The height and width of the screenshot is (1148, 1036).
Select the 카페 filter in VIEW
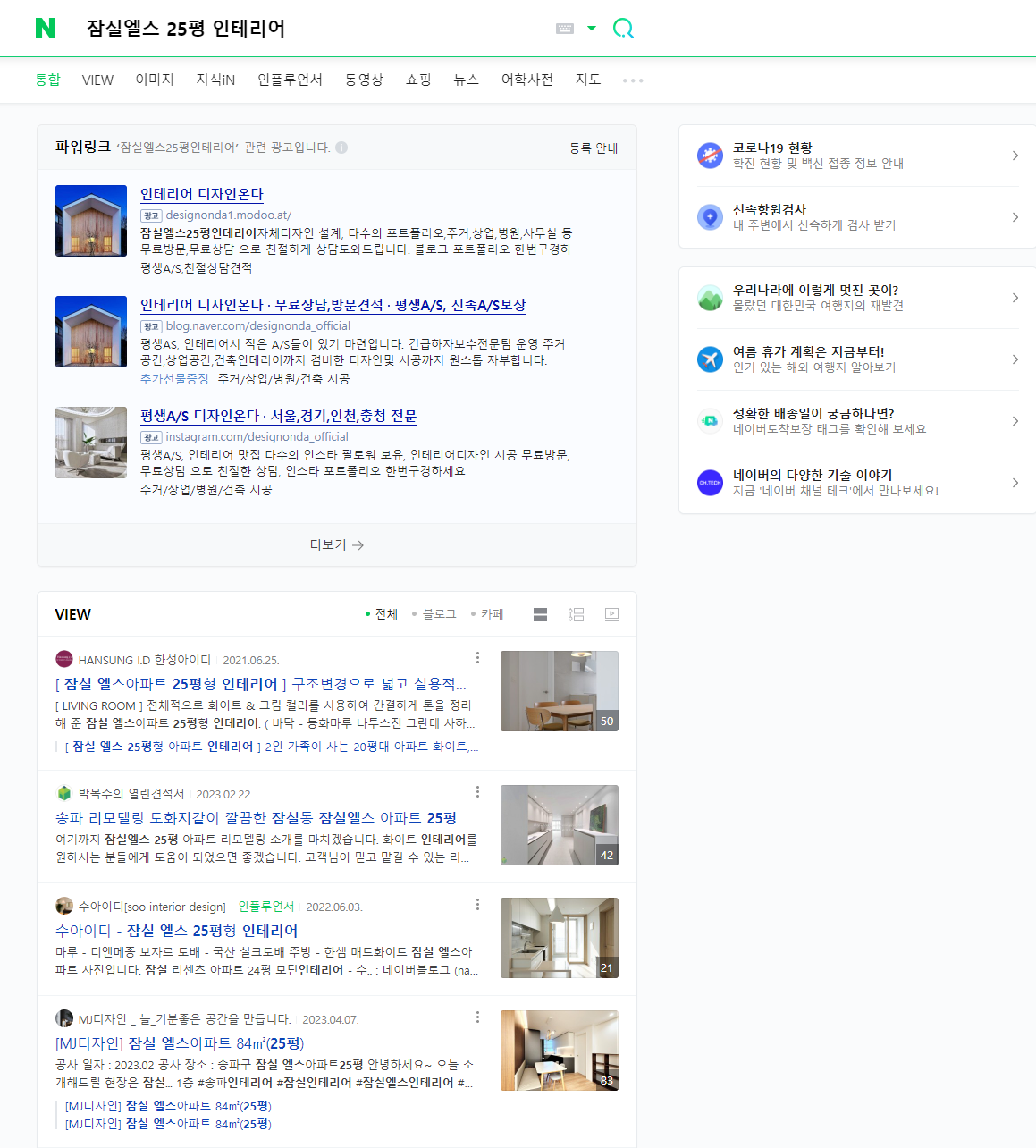point(487,614)
